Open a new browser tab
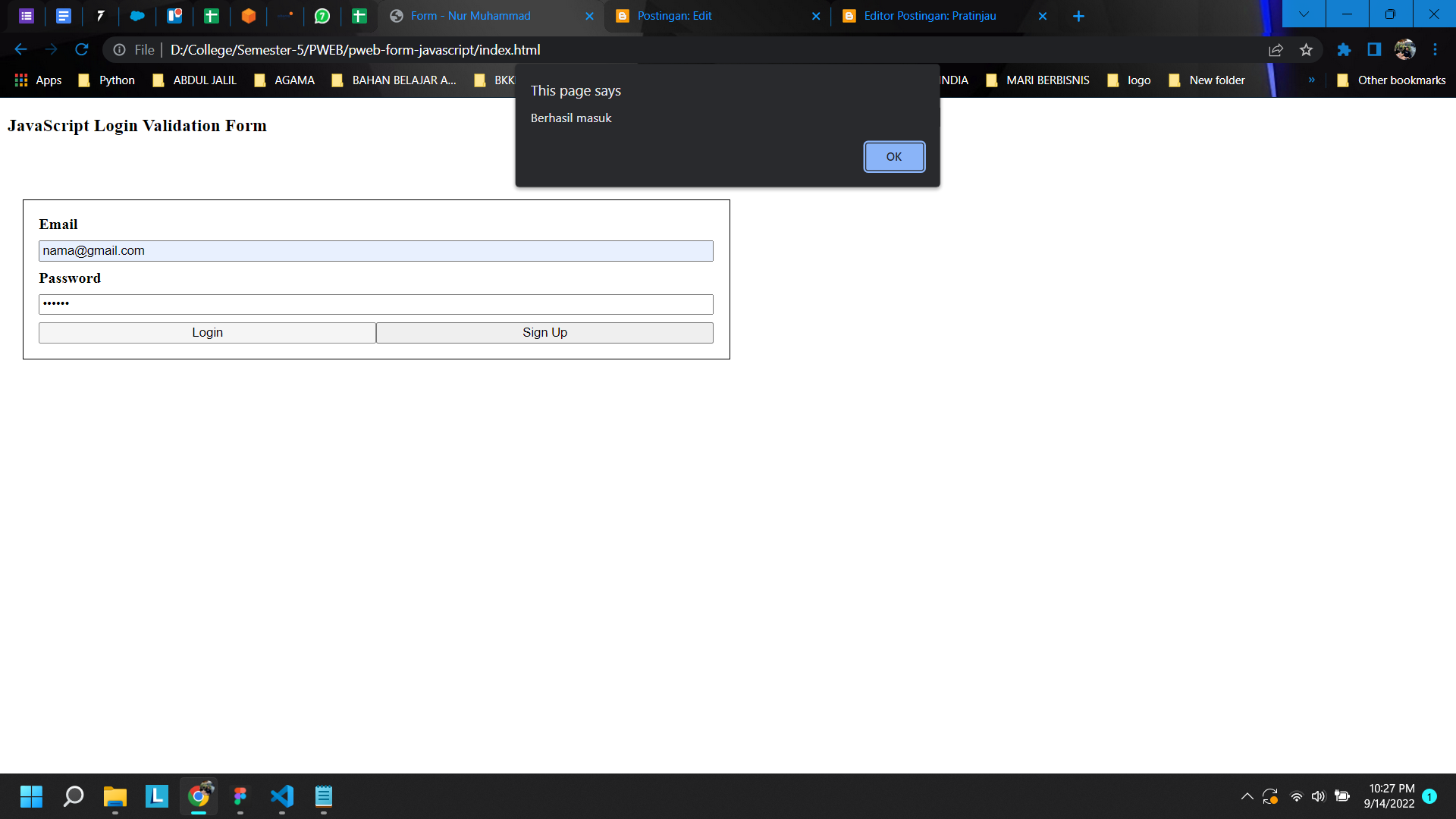The width and height of the screenshot is (1456, 819). coord(1078,16)
